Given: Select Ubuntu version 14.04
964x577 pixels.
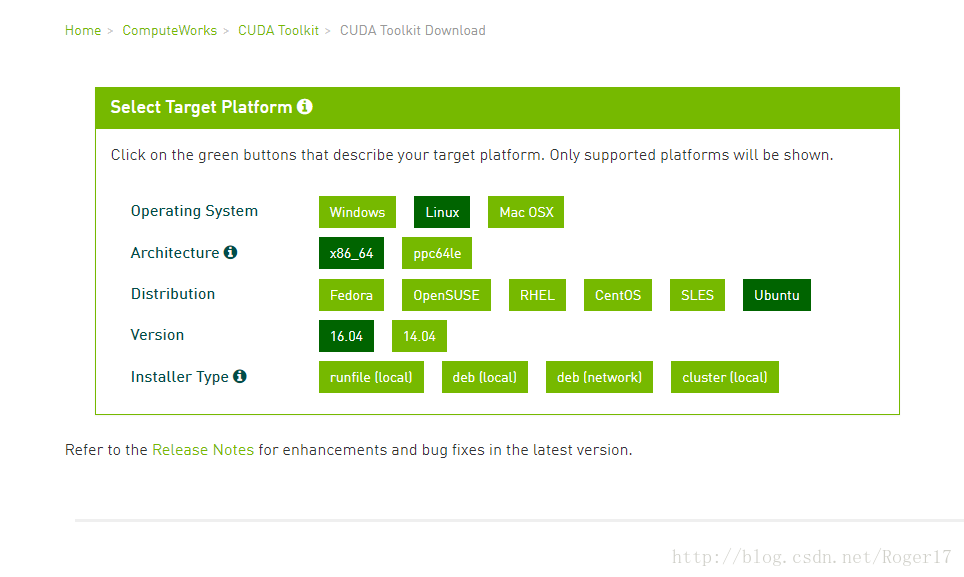Looking at the screenshot, I should 419,336.
